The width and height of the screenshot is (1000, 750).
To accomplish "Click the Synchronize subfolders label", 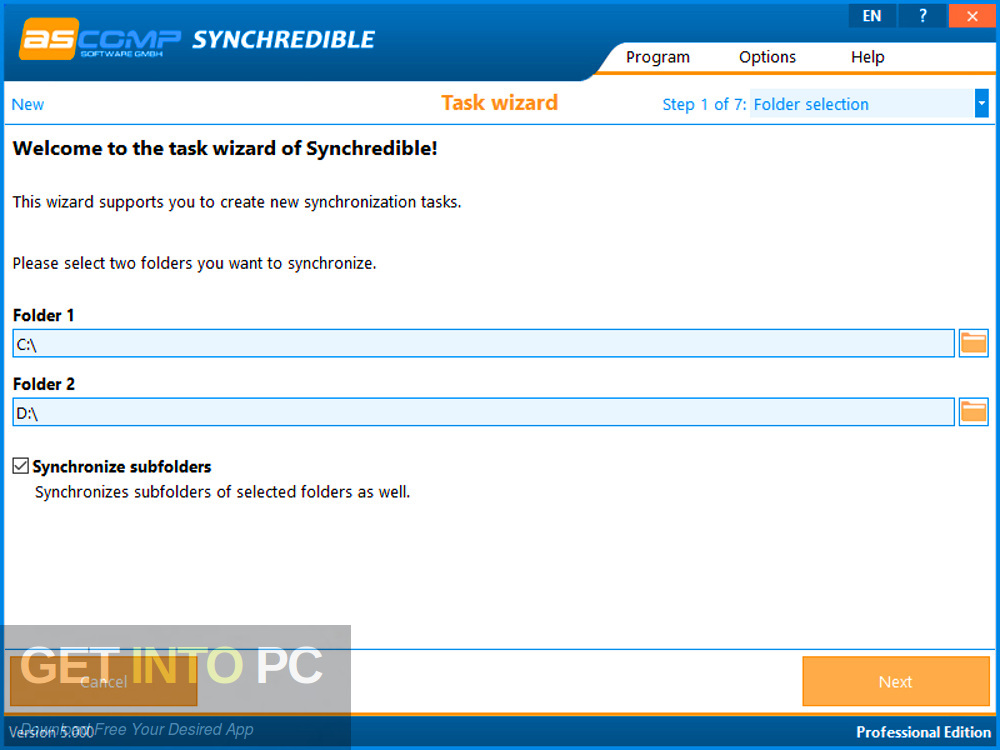I will [122, 467].
